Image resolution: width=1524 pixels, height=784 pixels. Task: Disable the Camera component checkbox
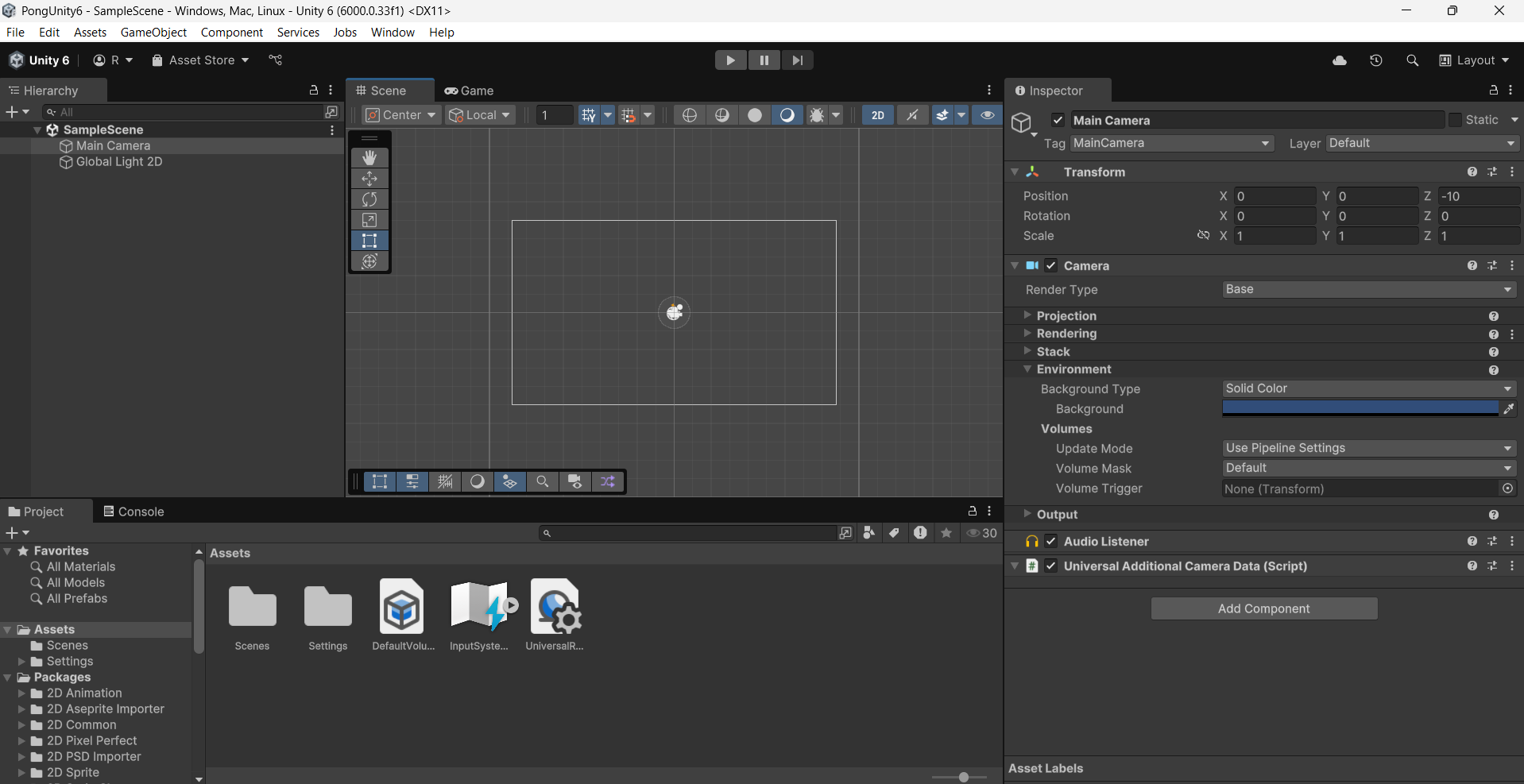pos(1050,265)
